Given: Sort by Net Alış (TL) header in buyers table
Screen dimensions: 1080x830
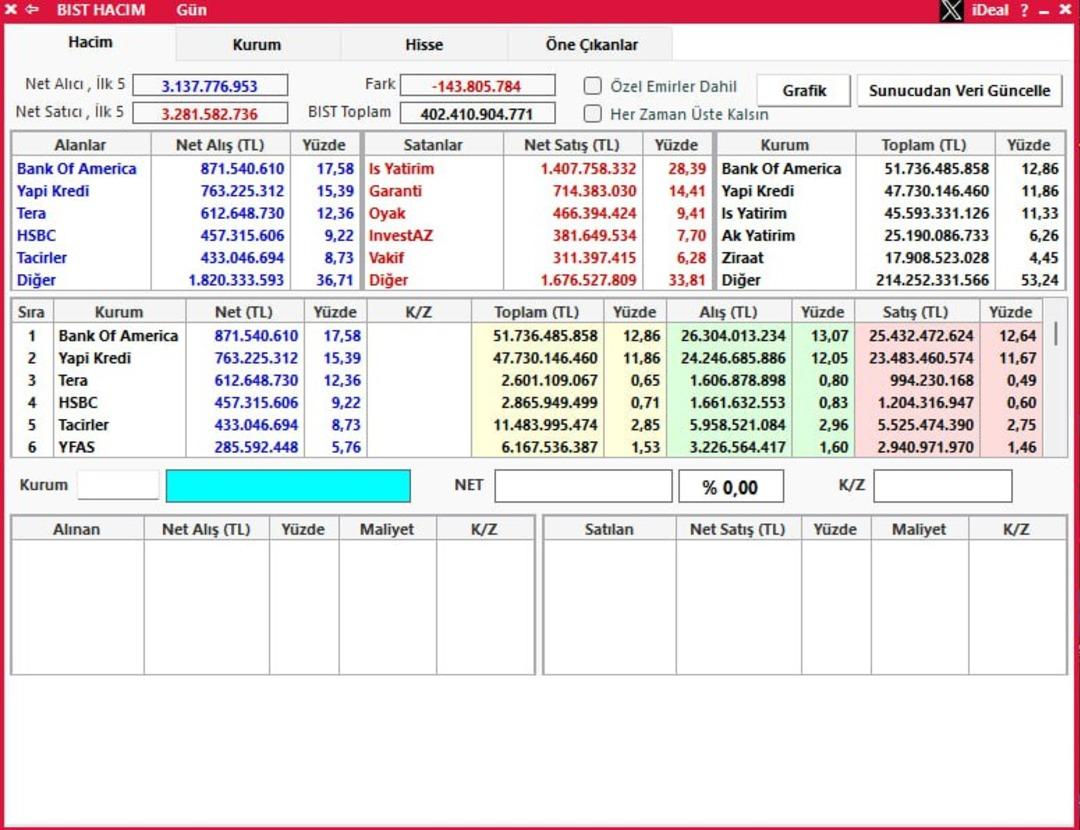Looking at the screenshot, I should click(220, 145).
